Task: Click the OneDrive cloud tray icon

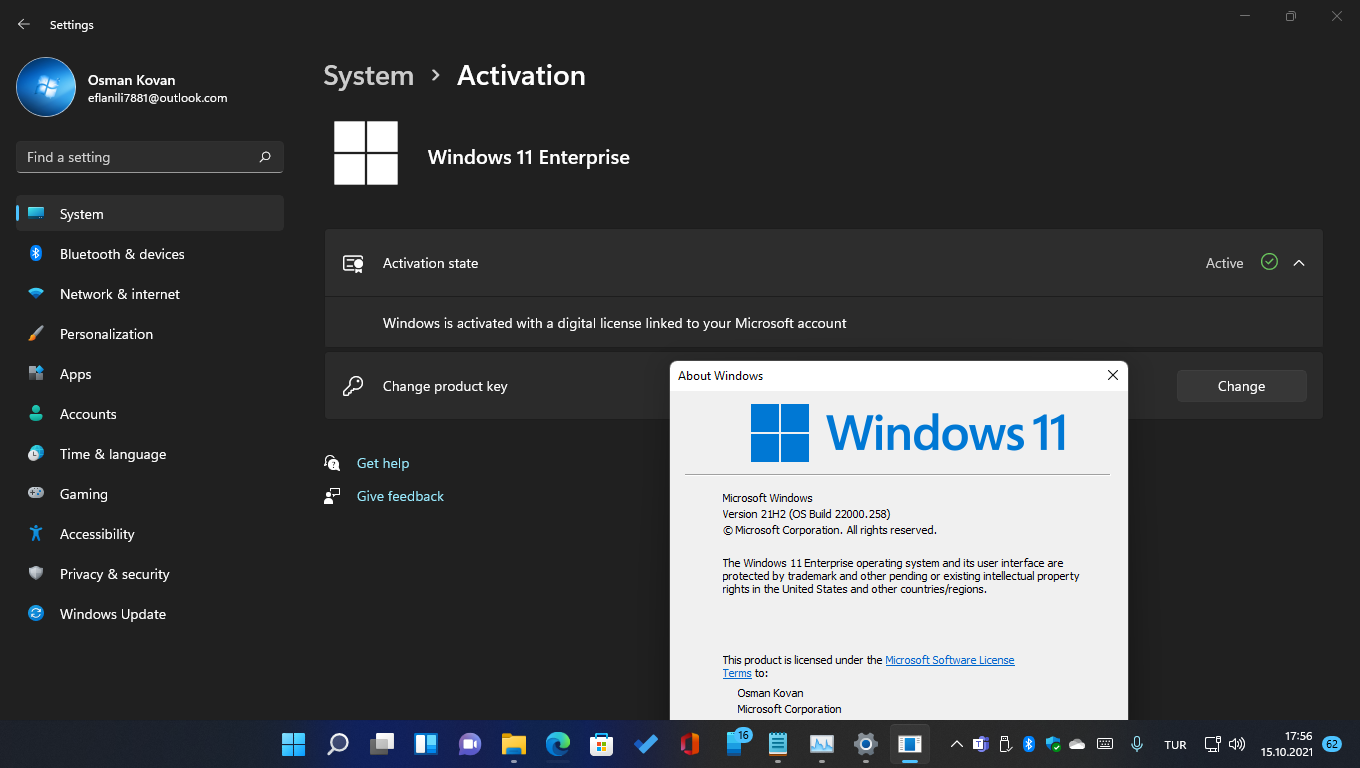Action: tap(1077, 744)
